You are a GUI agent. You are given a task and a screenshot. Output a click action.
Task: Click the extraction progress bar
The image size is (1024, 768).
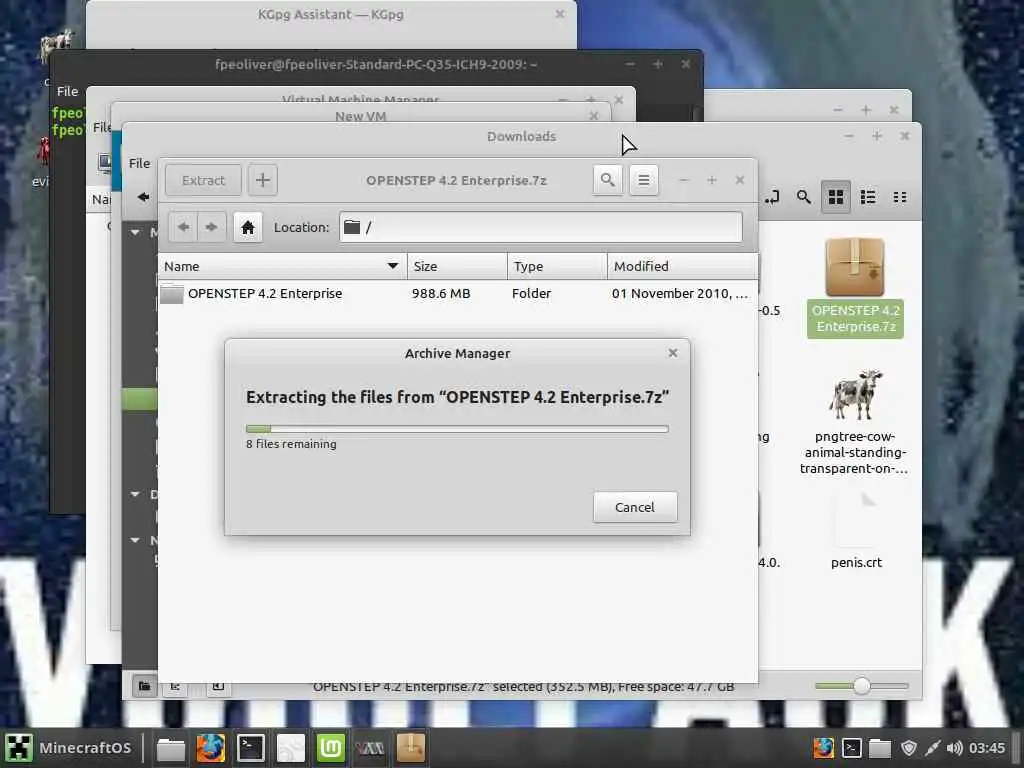tap(457, 429)
